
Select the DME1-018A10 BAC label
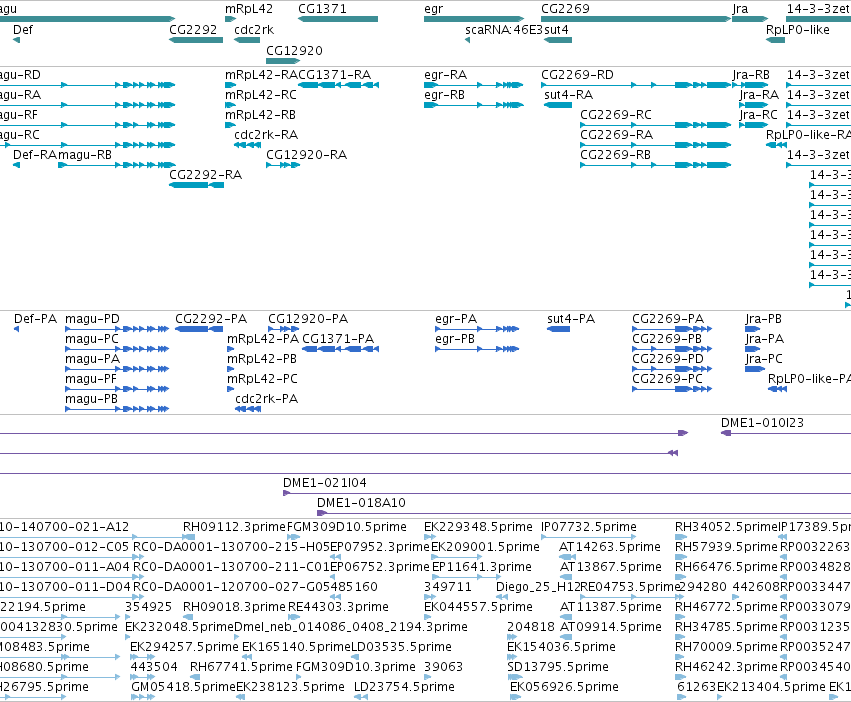[x=361, y=503]
